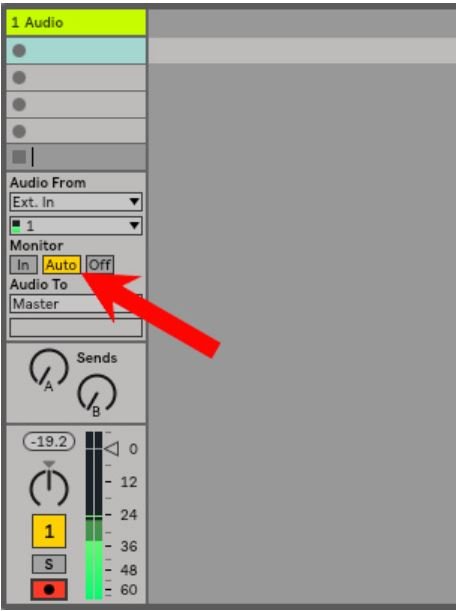Toggle the yellow track activator 1 button
The height and width of the screenshot is (611, 456).
pyautogui.click(x=49, y=531)
